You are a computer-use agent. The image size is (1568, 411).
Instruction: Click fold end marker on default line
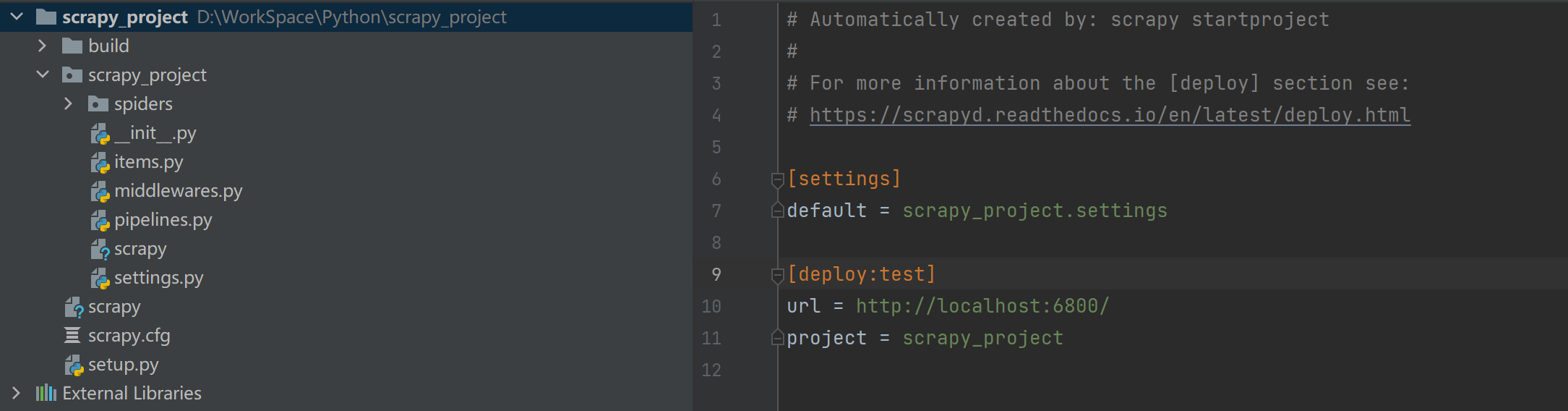point(777,211)
